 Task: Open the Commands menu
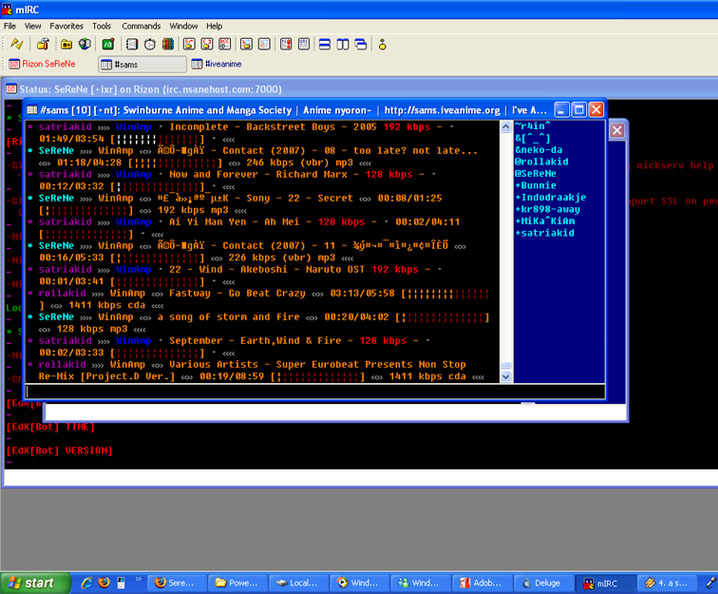[x=141, y=25]
